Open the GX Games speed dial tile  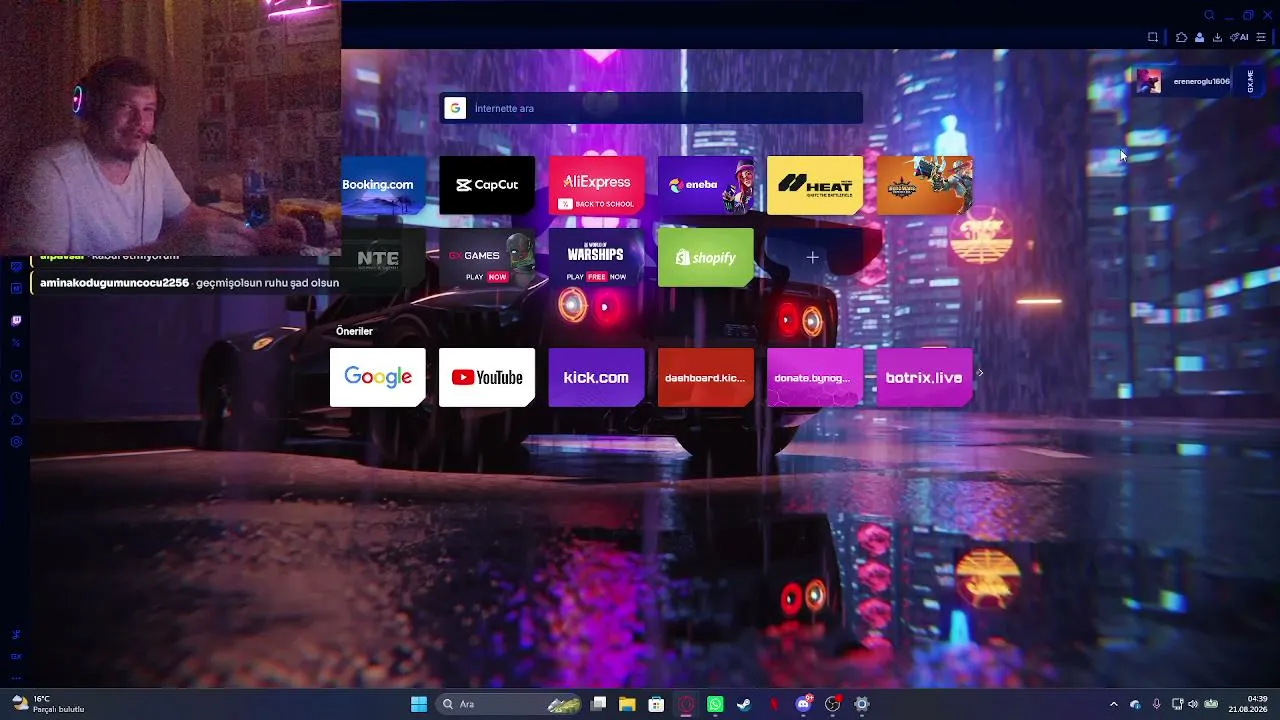(x=487, y=258)
